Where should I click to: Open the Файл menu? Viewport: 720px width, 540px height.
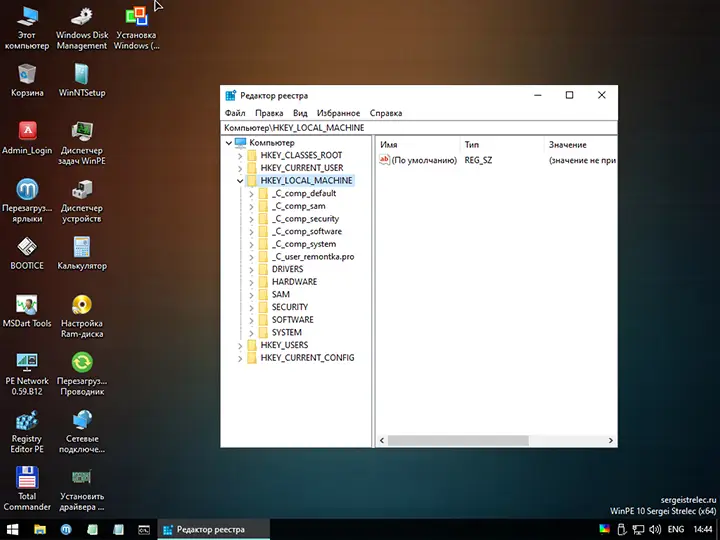(235, 113)
